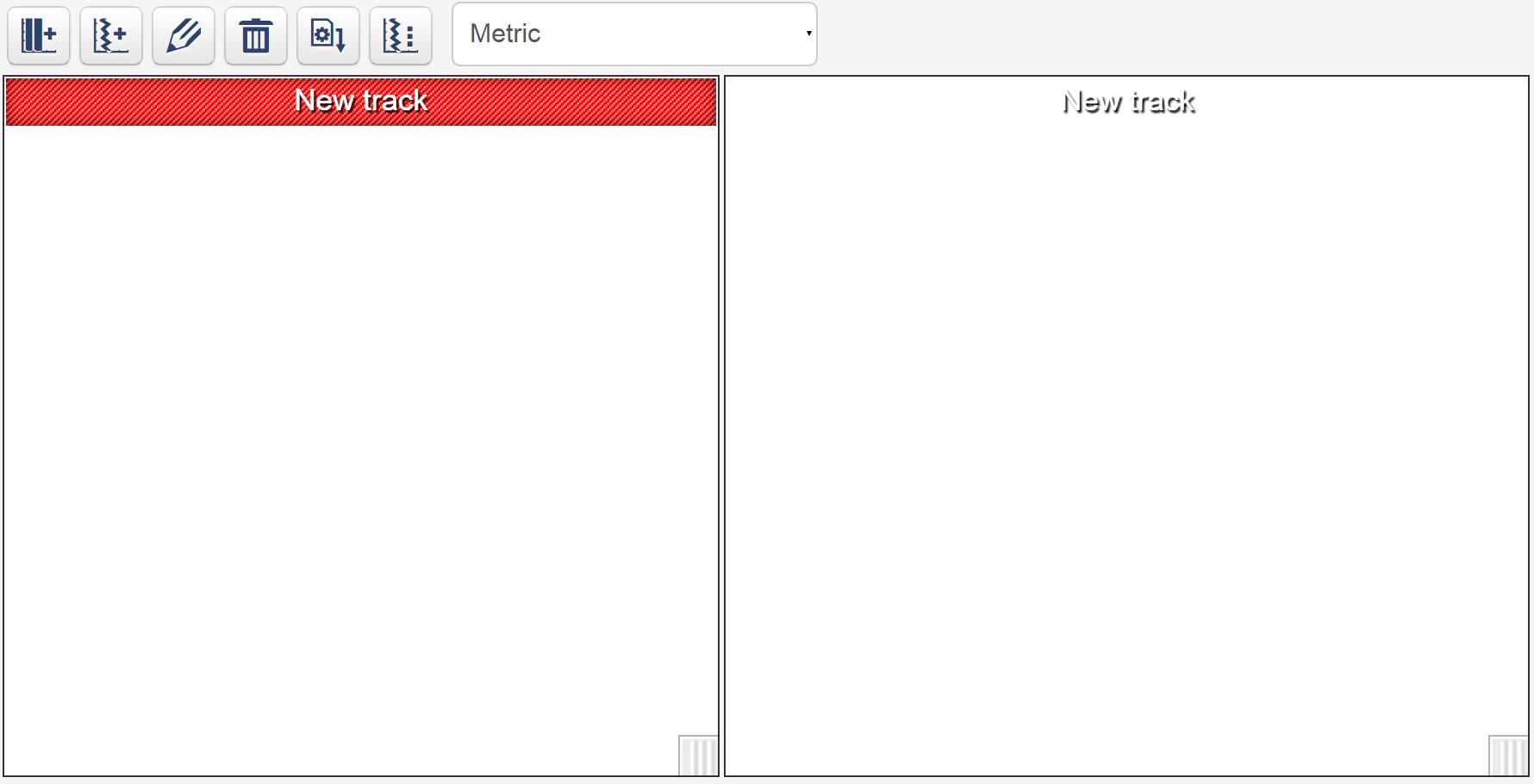The image size is (1534, 784).
Task: Click the trash delete icon
Action: click(x=255, y=35)
